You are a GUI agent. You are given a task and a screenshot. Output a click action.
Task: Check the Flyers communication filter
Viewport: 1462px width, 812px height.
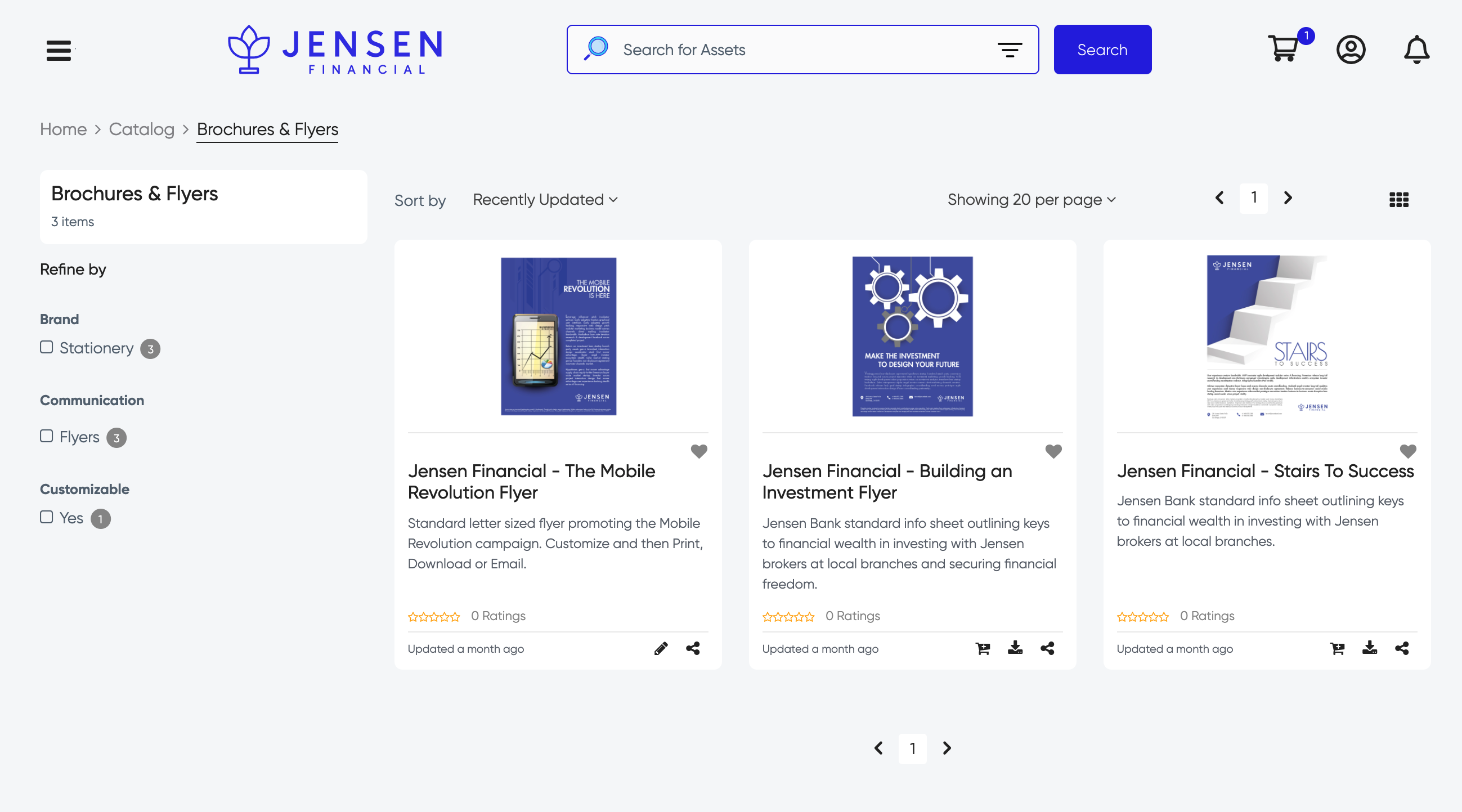47,436
